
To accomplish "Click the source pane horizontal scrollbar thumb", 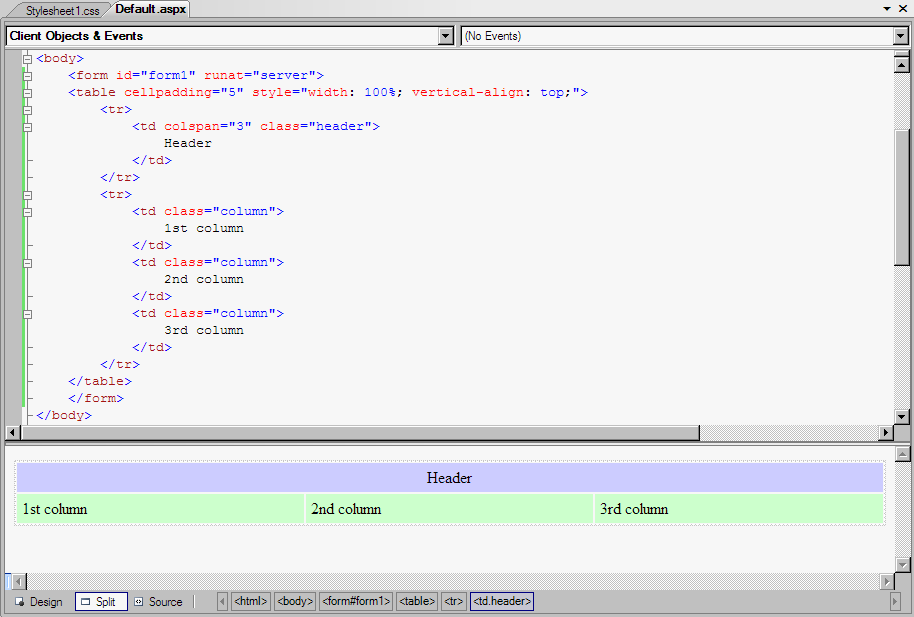I will [x=360, y=433].
